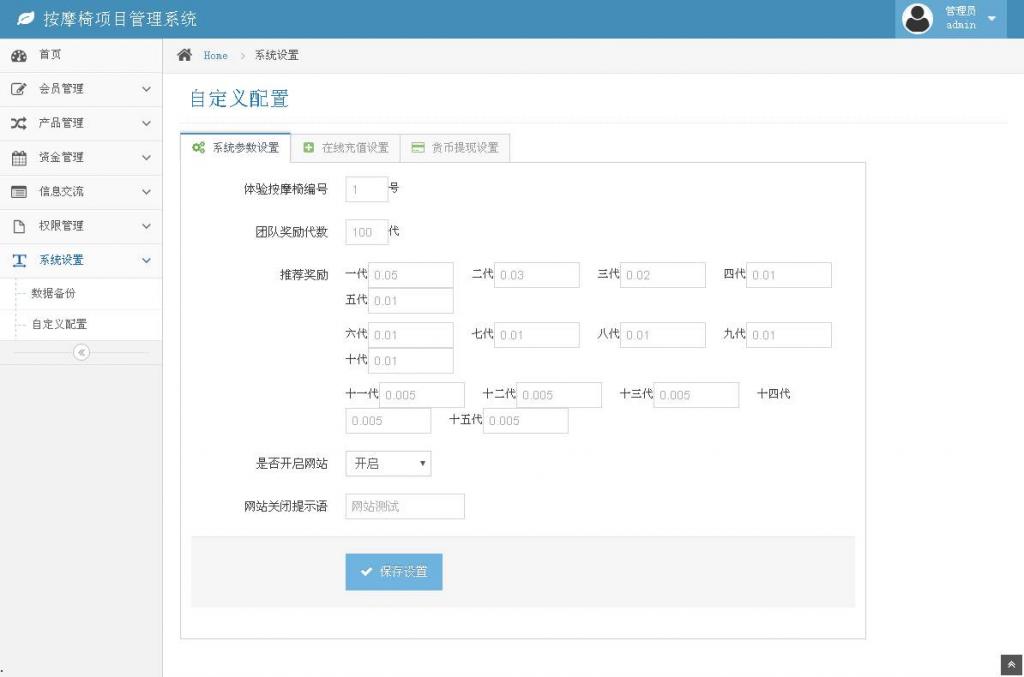Click the gear icon on 系统参数设置 tab

click(198, 147)
